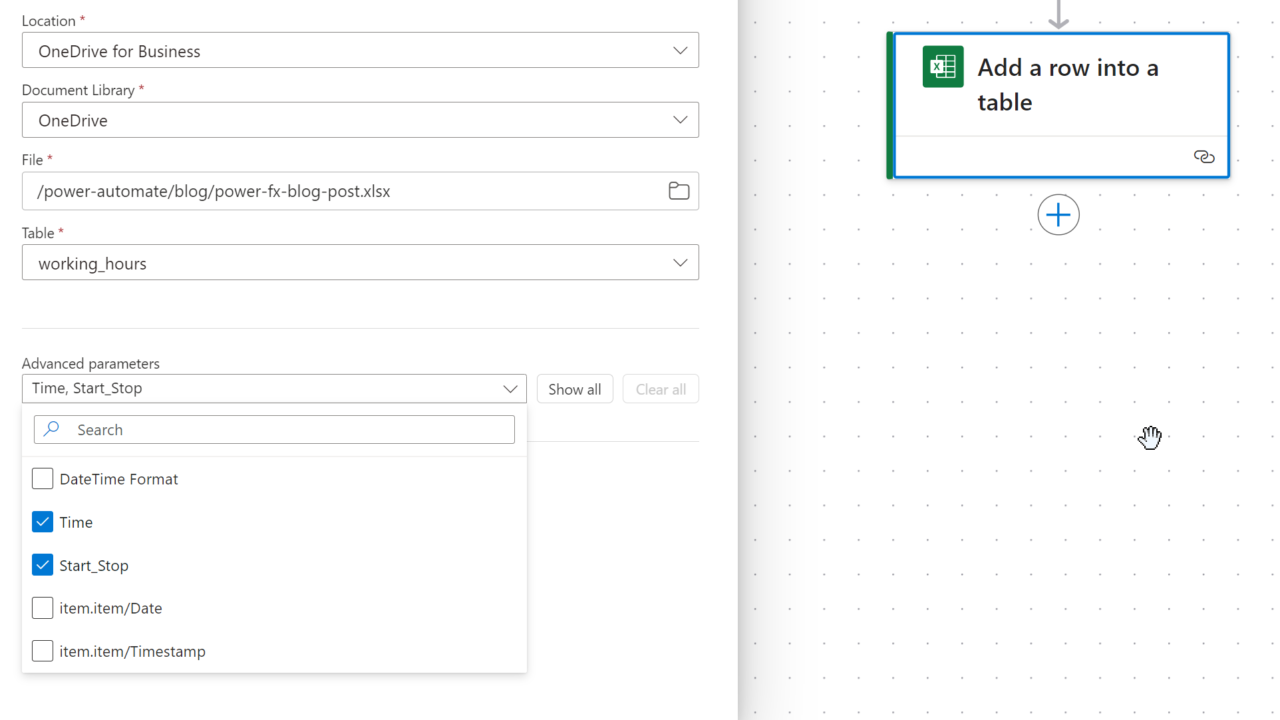Check the DateTime Format checkbox
The height and width of the screenshot is (720, 1280).
coord(42,479)
